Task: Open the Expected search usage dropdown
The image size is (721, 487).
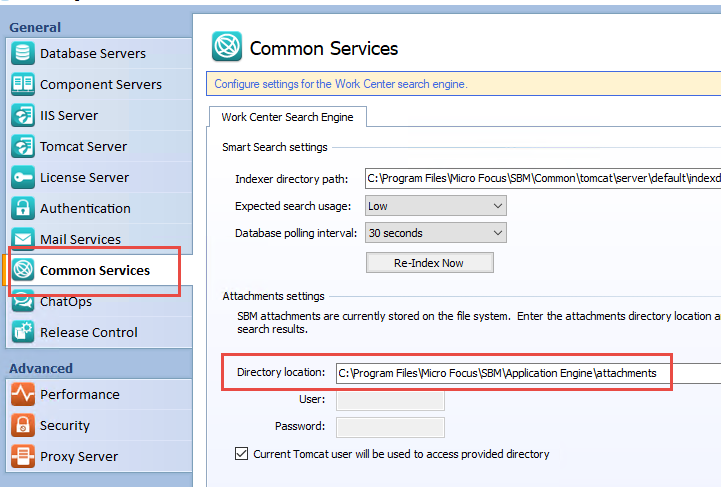Action: point(436,206)
